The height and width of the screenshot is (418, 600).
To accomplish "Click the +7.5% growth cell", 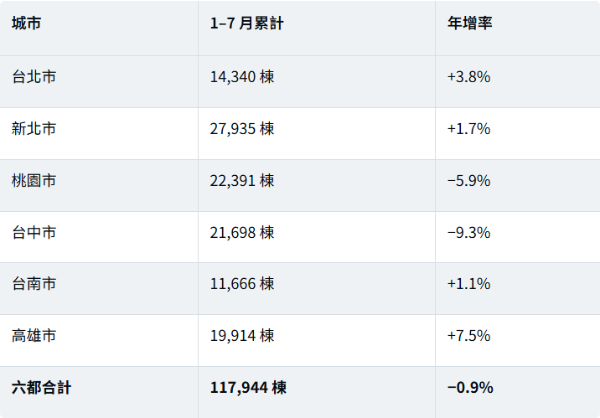I will click(x=469, y=336).
